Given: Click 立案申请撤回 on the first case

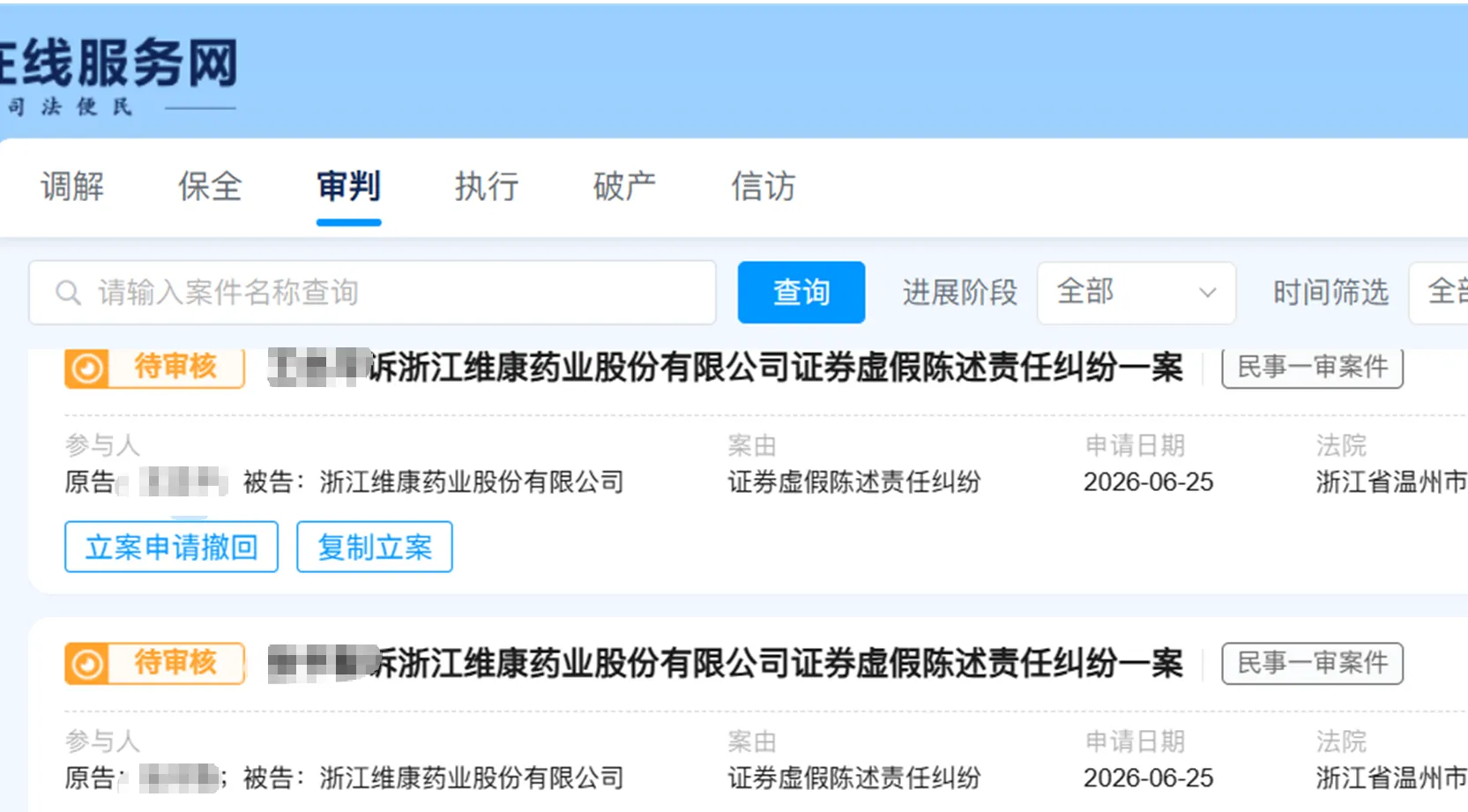Looking at the screenshot, I should [171, 547].
